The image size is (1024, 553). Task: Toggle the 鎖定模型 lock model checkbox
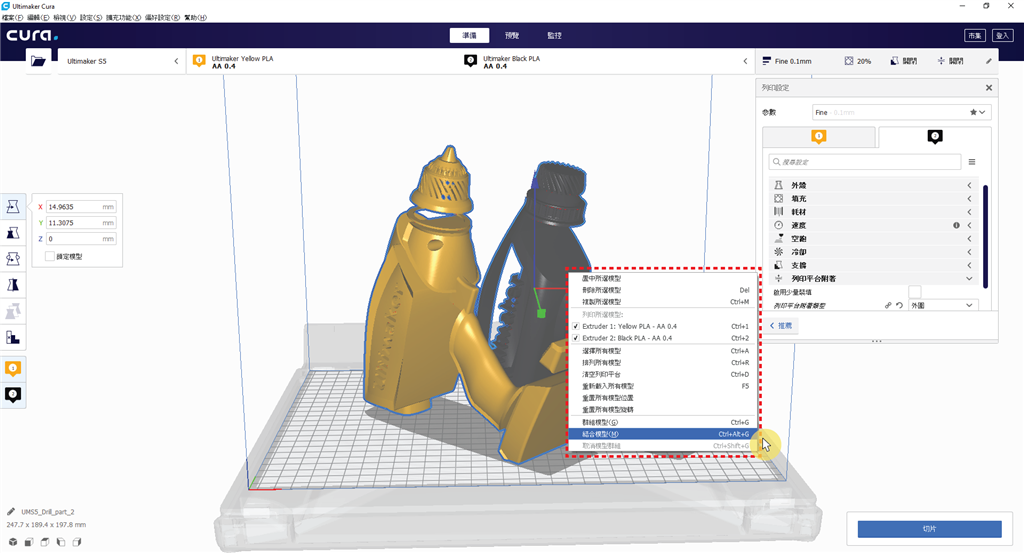coord(50,257)
